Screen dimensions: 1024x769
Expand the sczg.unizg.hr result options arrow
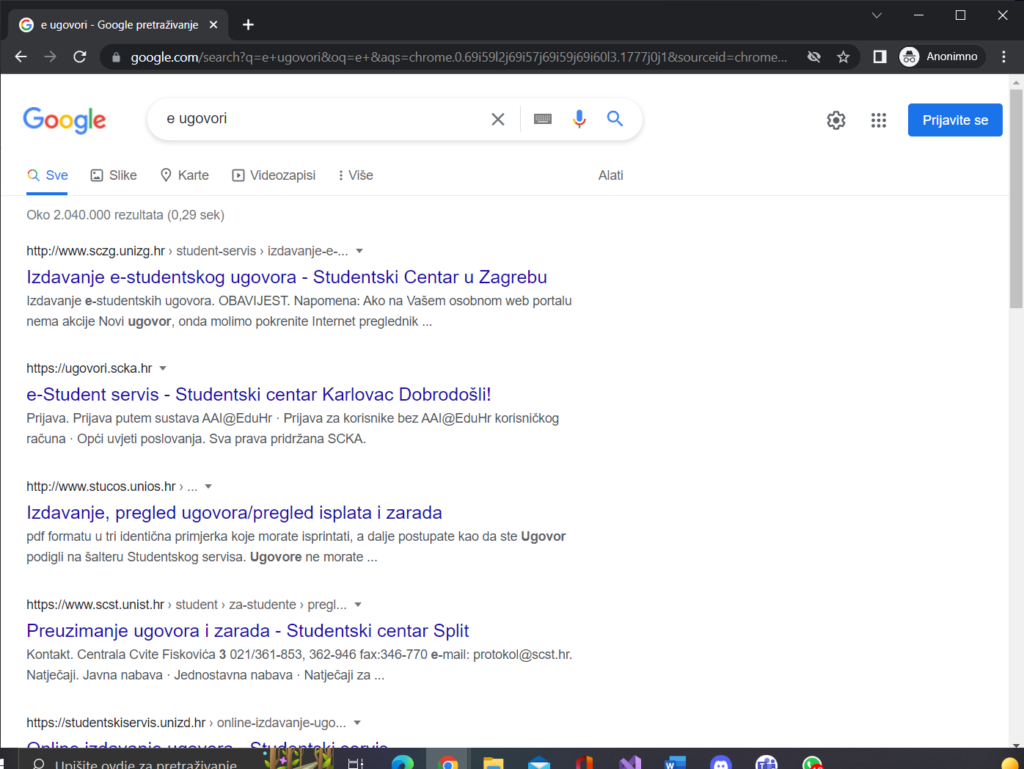tap(359, 251)
